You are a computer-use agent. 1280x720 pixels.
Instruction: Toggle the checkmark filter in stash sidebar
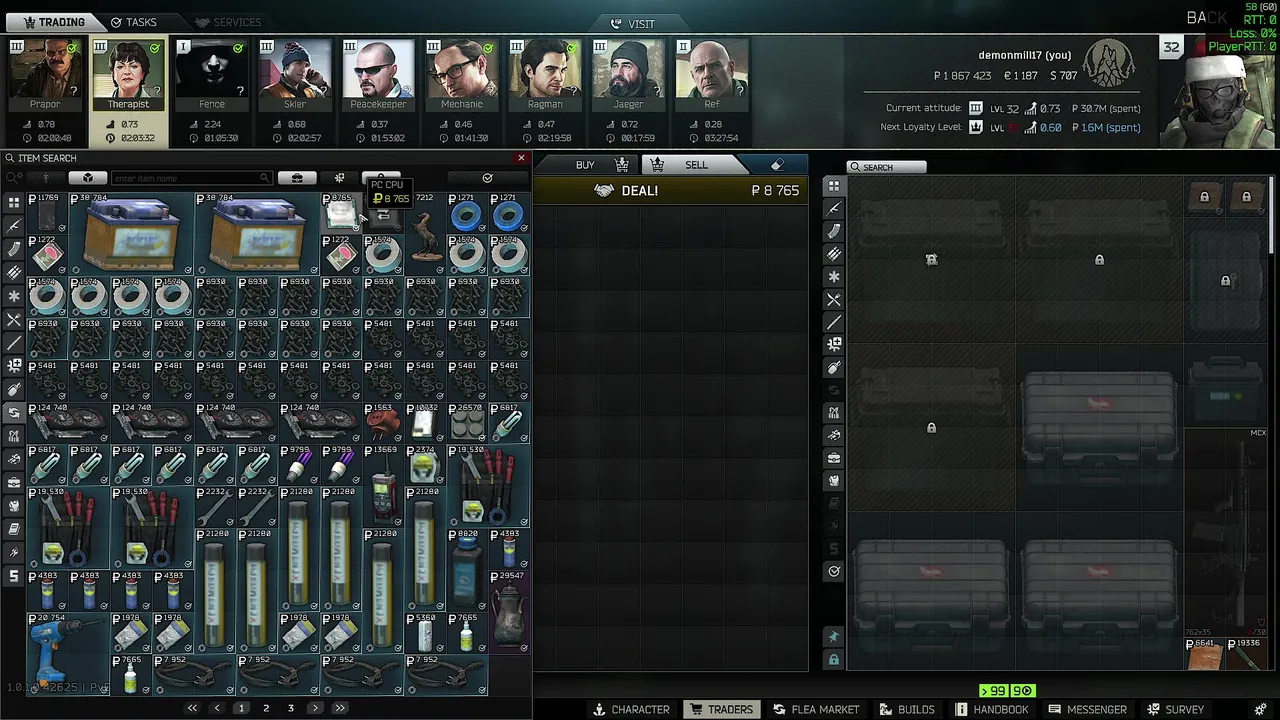(x=834, y=571)
